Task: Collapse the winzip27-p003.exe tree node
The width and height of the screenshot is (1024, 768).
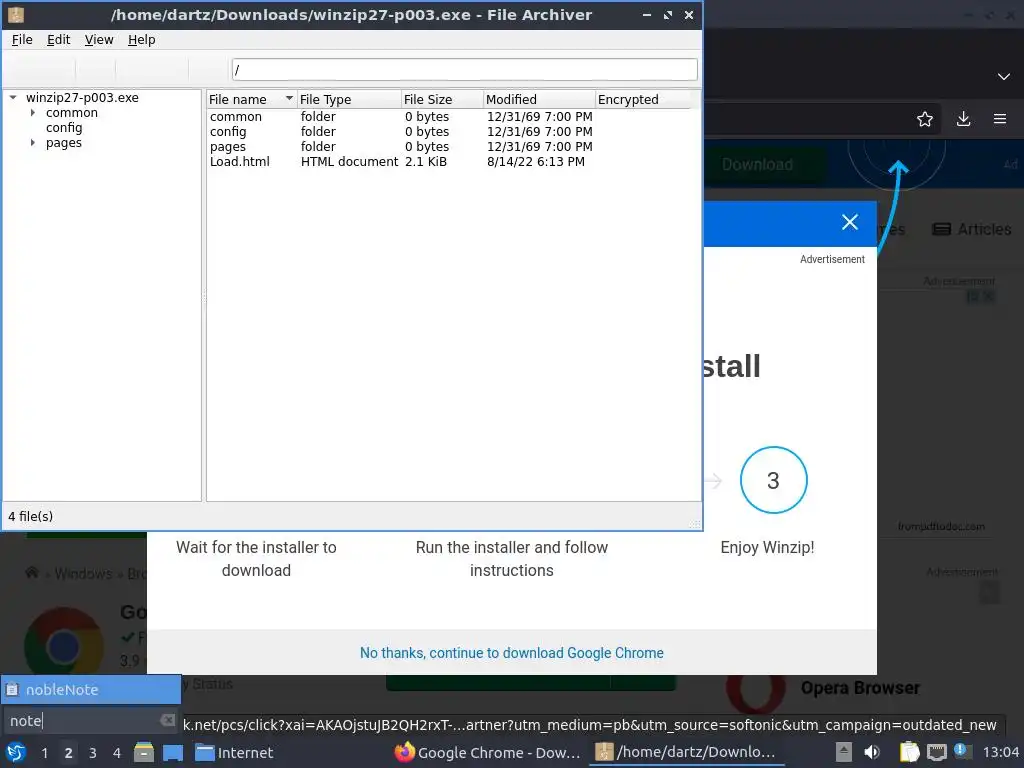Action: tap(12, 97)
